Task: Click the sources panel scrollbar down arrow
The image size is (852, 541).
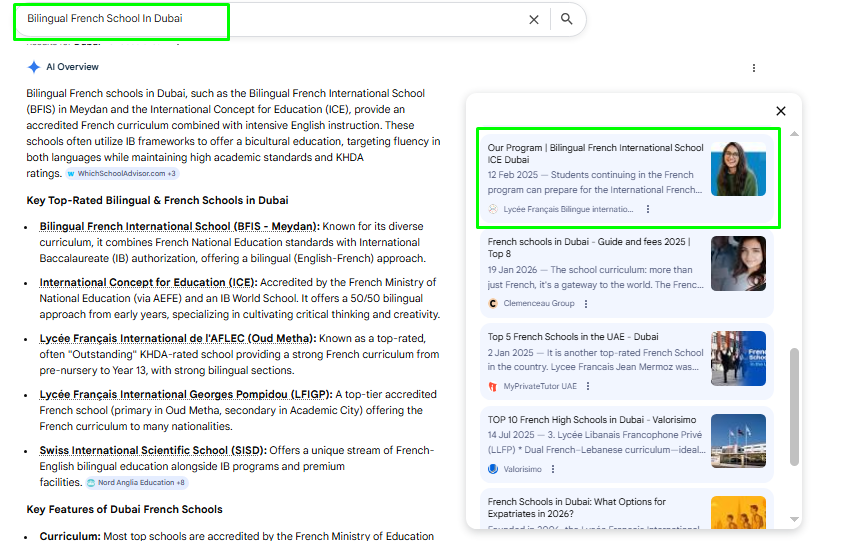Action: [795, 519]
